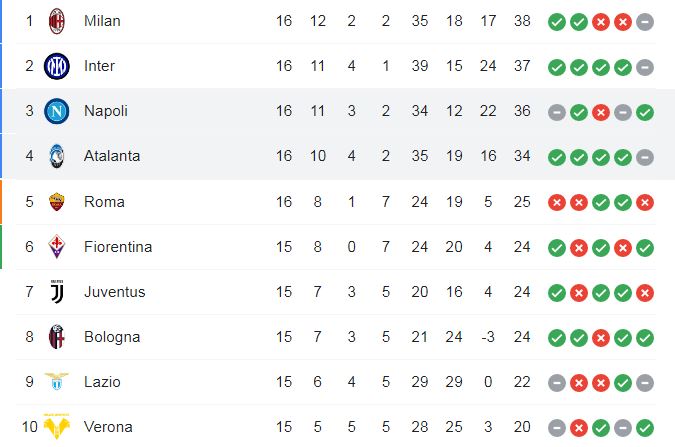675x447 pixels.
Task: Click Milan's first green win indicator
Action: click(557, 22)
